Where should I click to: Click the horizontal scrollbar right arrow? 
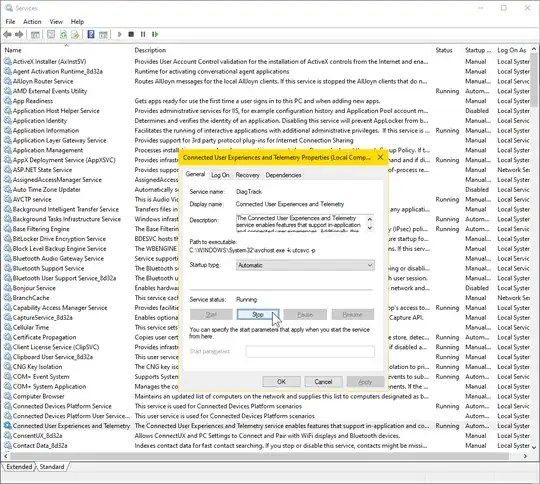525,456
